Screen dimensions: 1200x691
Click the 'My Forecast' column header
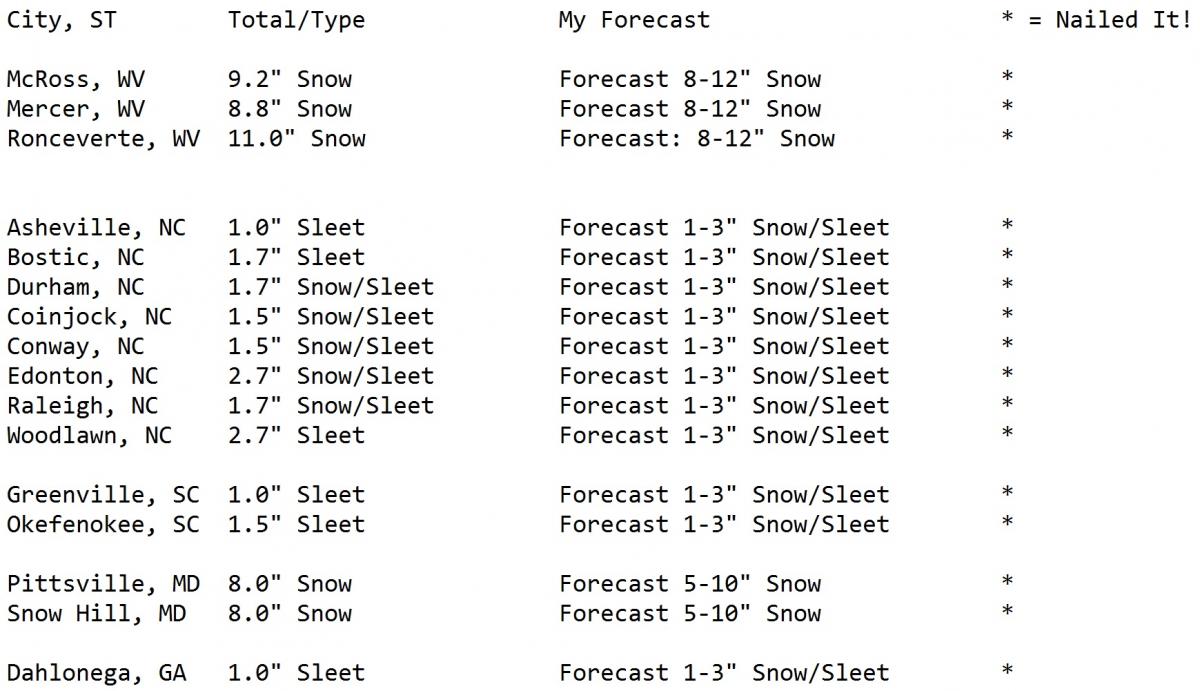pyautogui.click(x=634, y=21)
